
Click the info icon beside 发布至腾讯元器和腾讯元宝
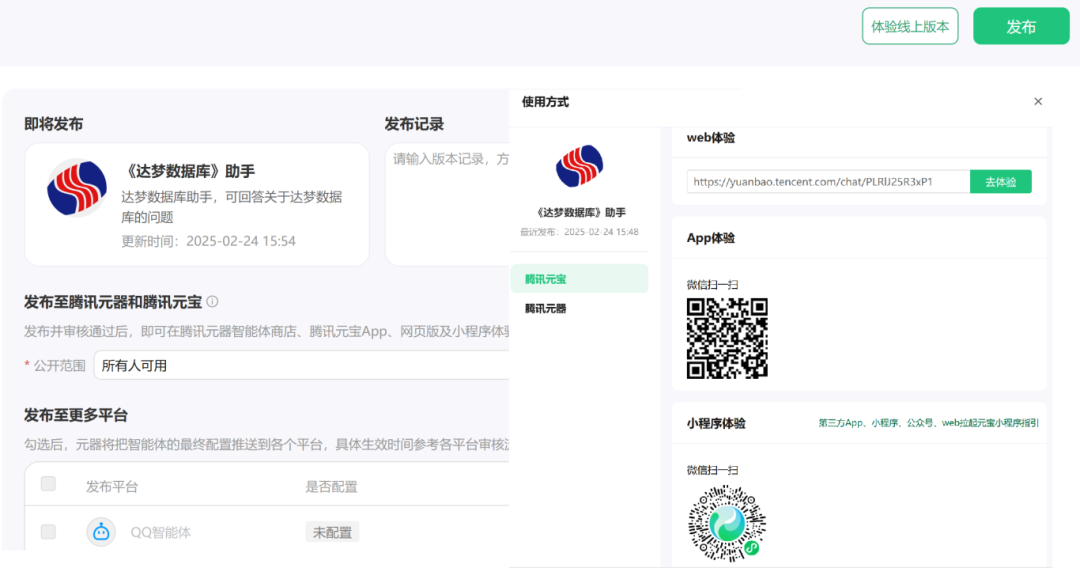point(213,302)
